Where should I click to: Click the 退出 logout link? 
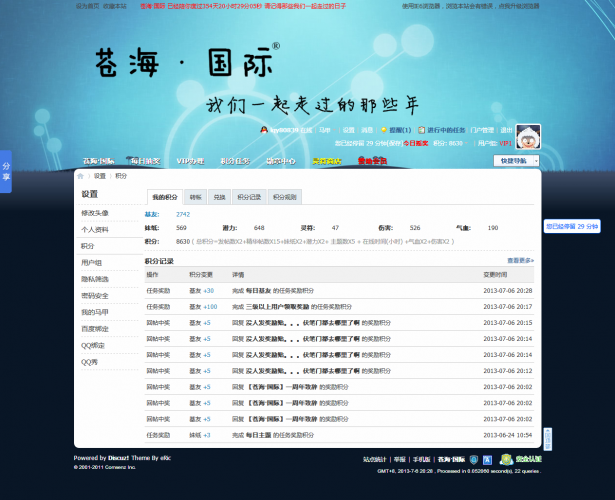[506, 130]
